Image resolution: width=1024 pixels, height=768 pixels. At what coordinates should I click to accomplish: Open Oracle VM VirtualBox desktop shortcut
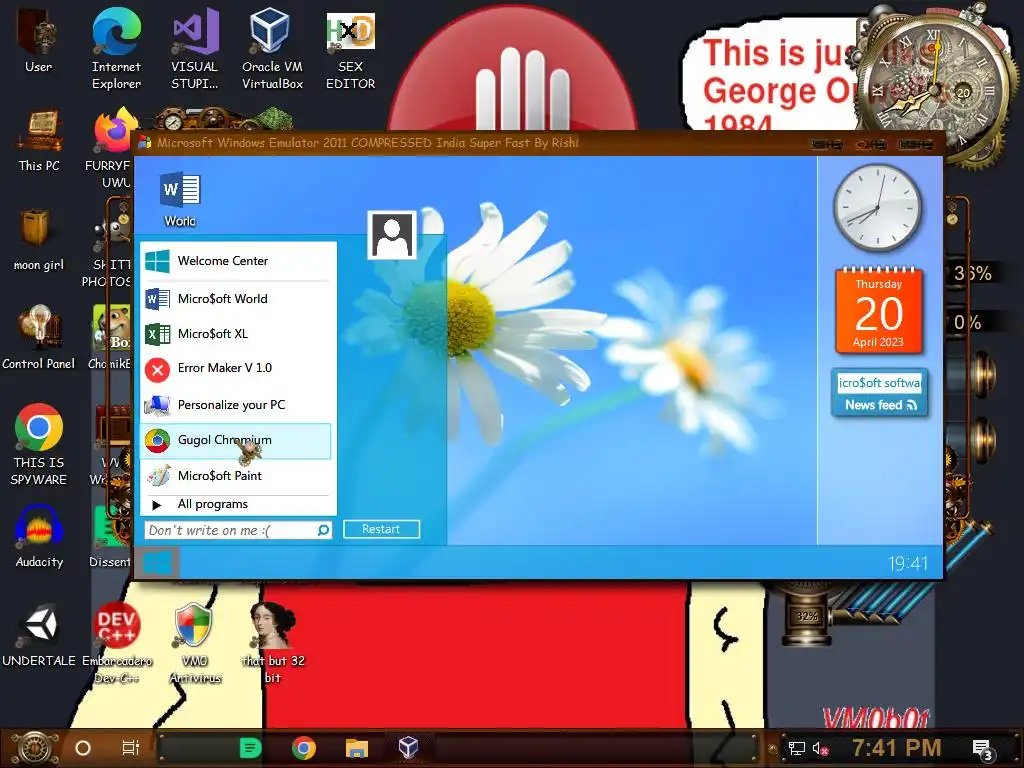pos(272,47)
